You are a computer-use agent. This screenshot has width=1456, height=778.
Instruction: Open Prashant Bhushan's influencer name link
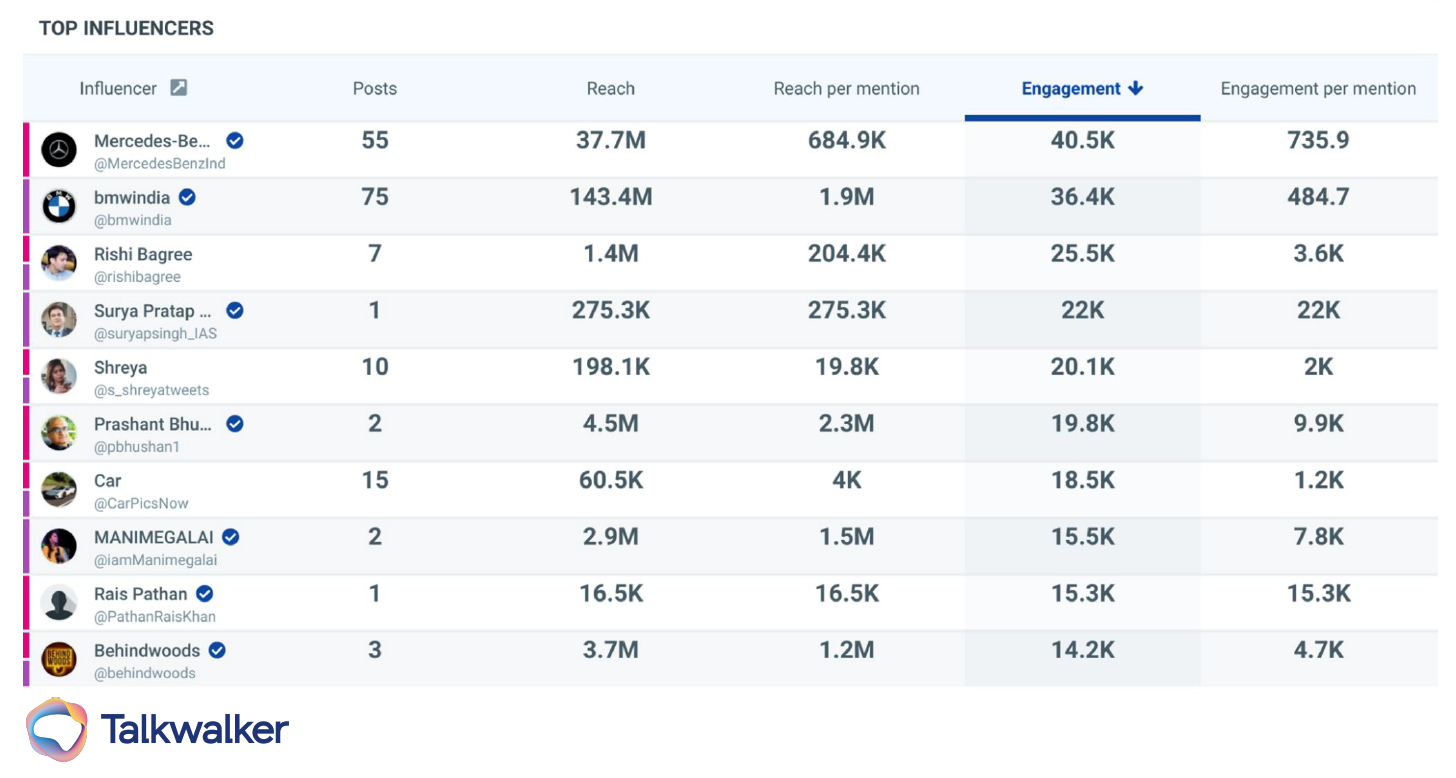coord(153,424)
